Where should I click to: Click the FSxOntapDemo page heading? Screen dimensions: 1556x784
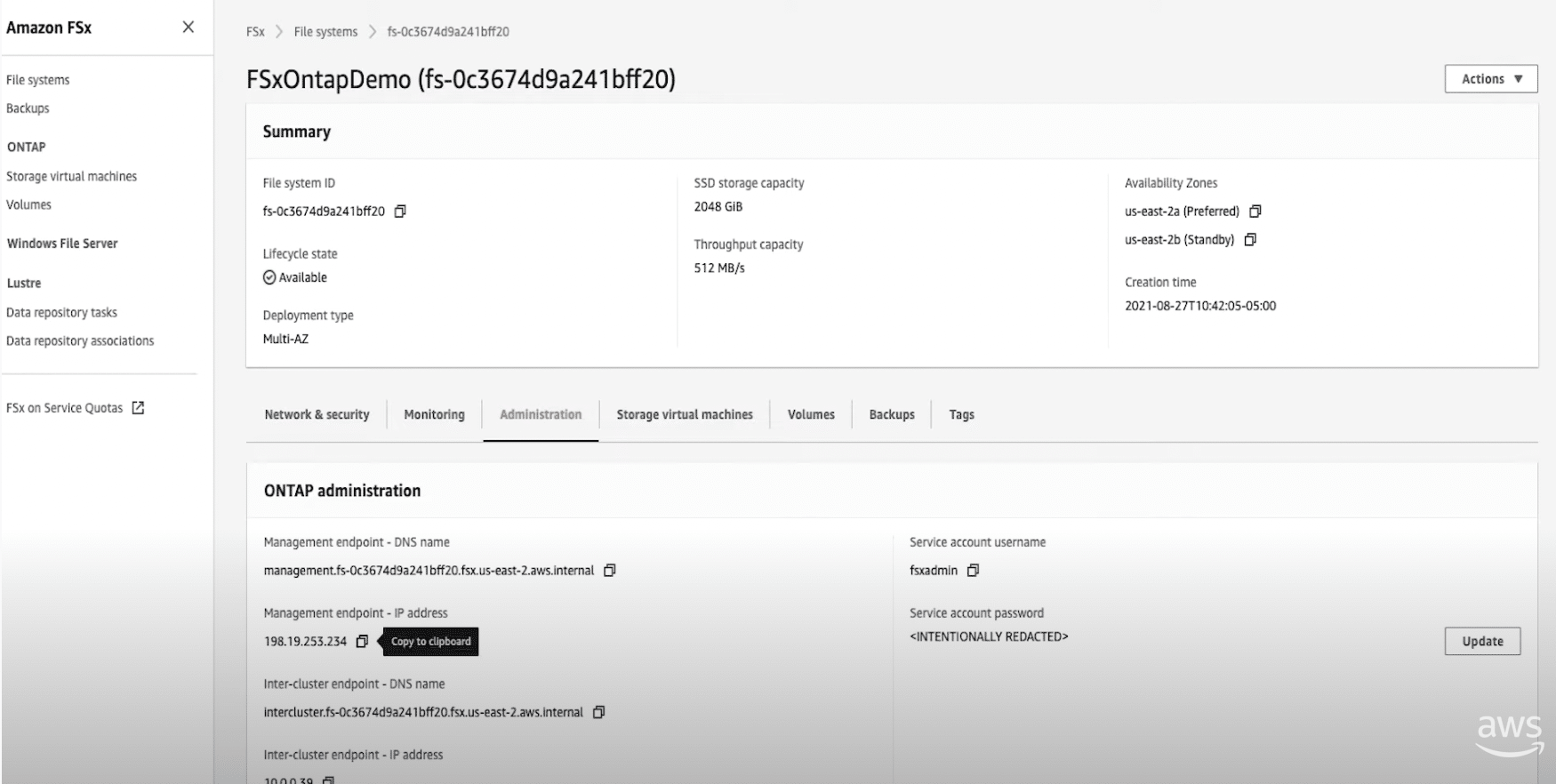pos(461,80)
